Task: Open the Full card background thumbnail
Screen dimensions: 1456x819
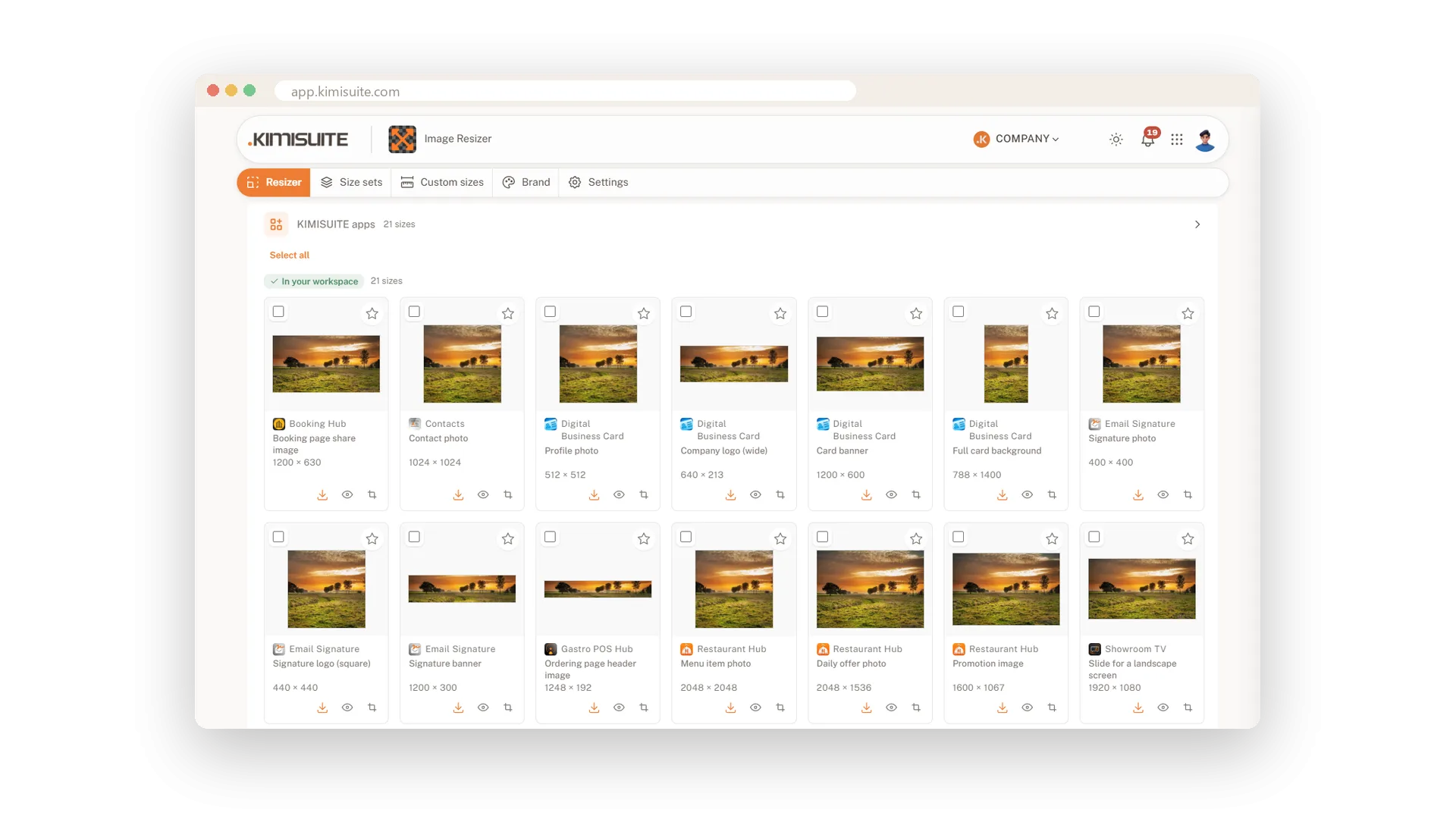Action: point(1006,364)
